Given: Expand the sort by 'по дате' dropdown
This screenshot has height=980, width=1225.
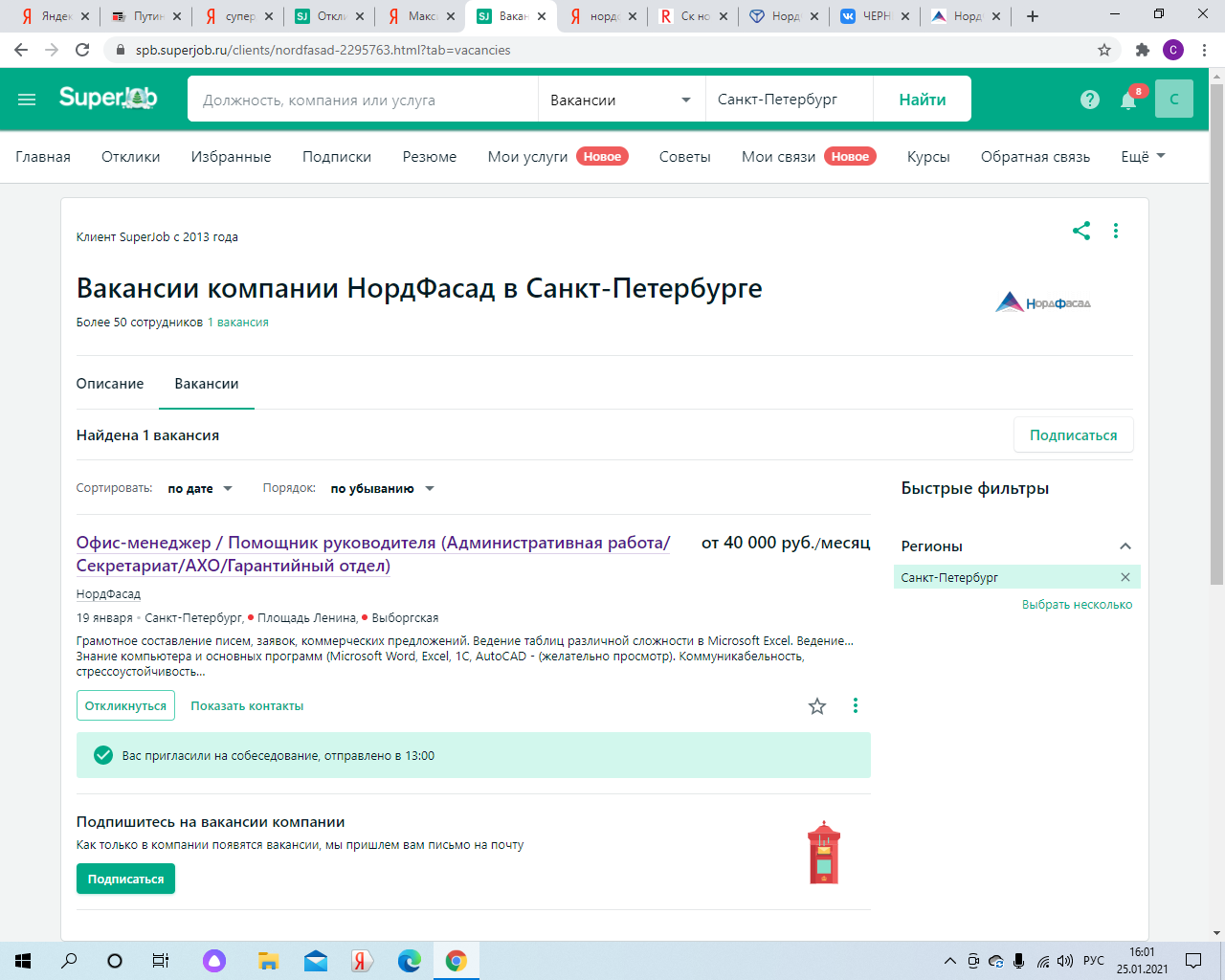Looking at the screenshot, I should [x=200, y=489].
